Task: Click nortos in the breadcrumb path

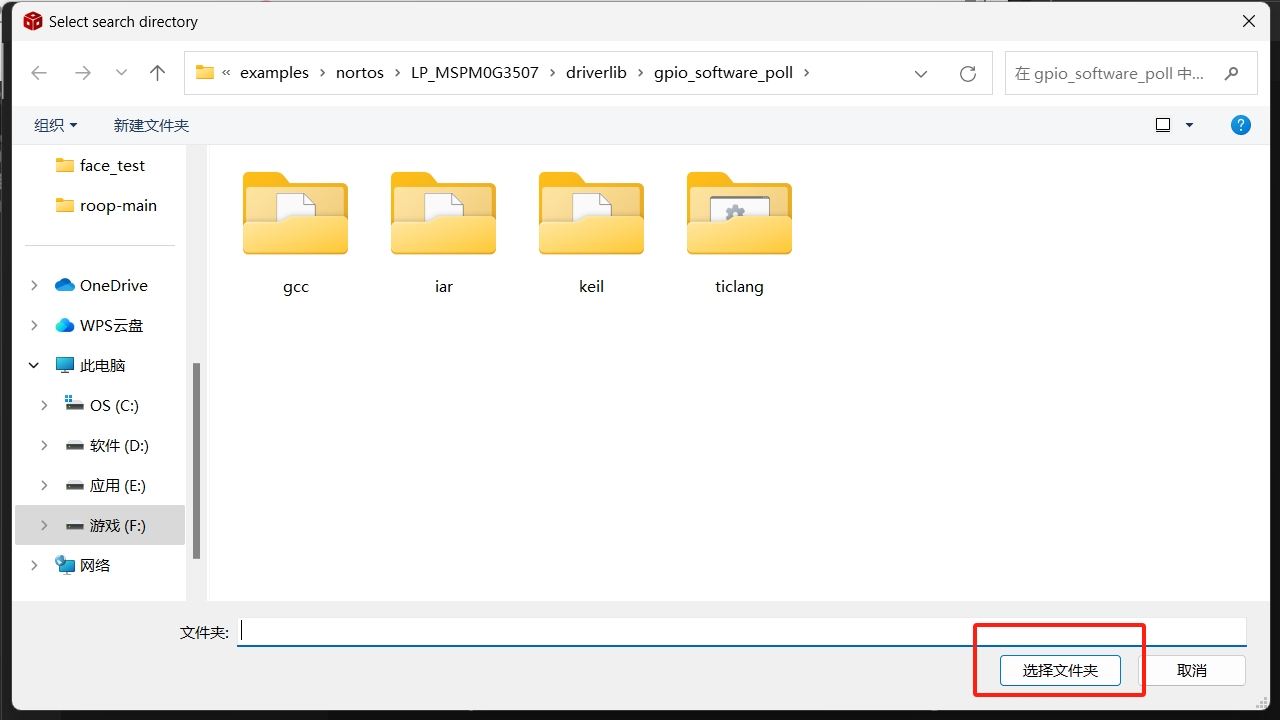Action: tap(360, 73)
